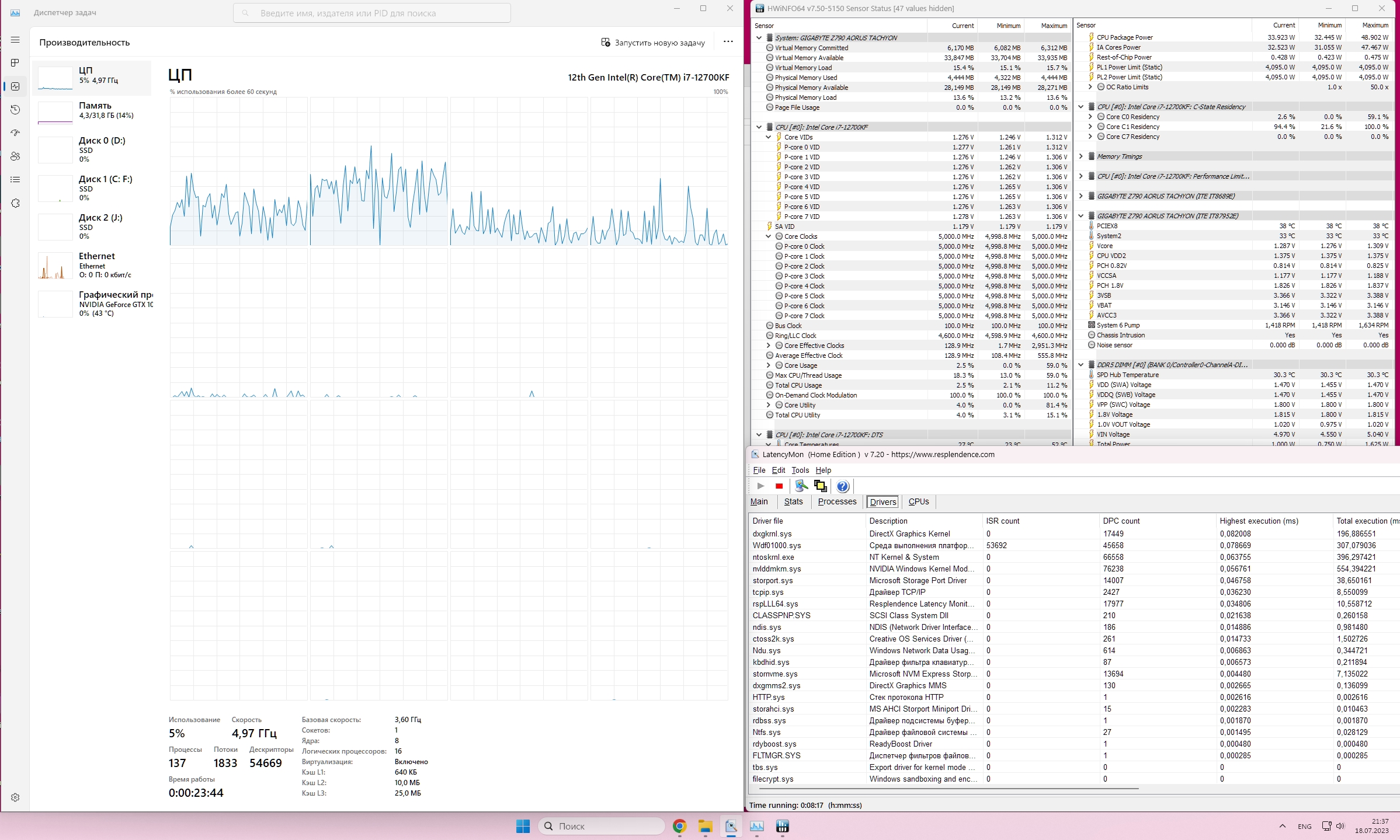Screen dimensions: 1400x840
Task: Open LatencyMon Tools menu
Action: (x=800, y=470)
